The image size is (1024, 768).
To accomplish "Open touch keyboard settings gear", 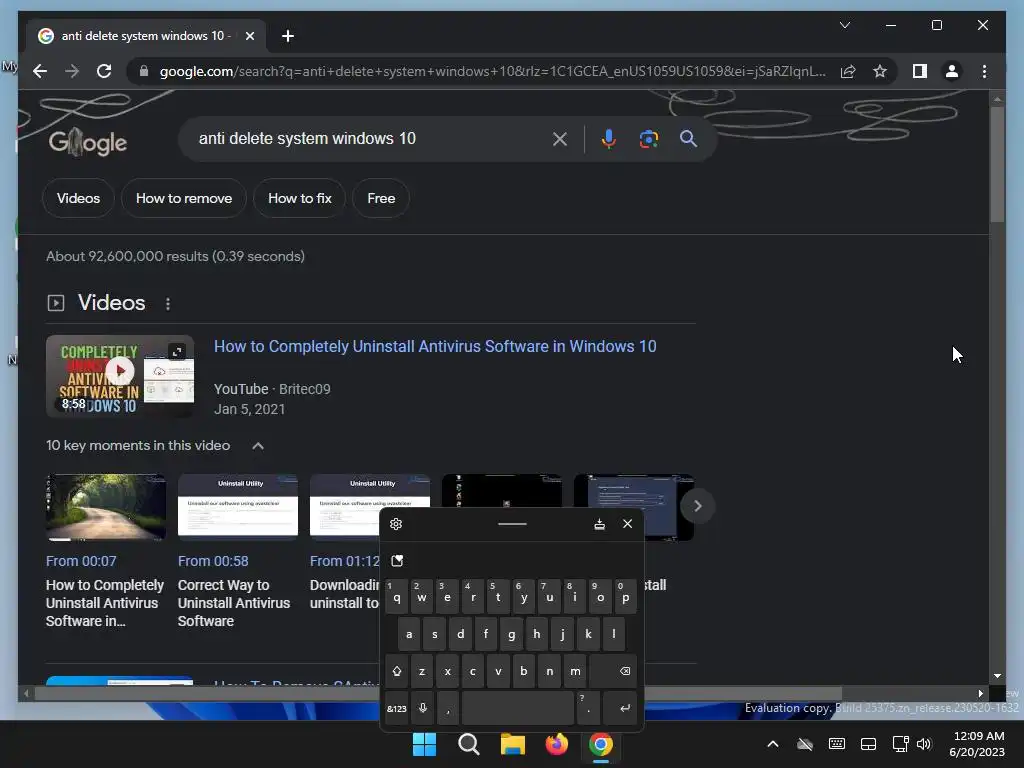I will tap(396, 524).
